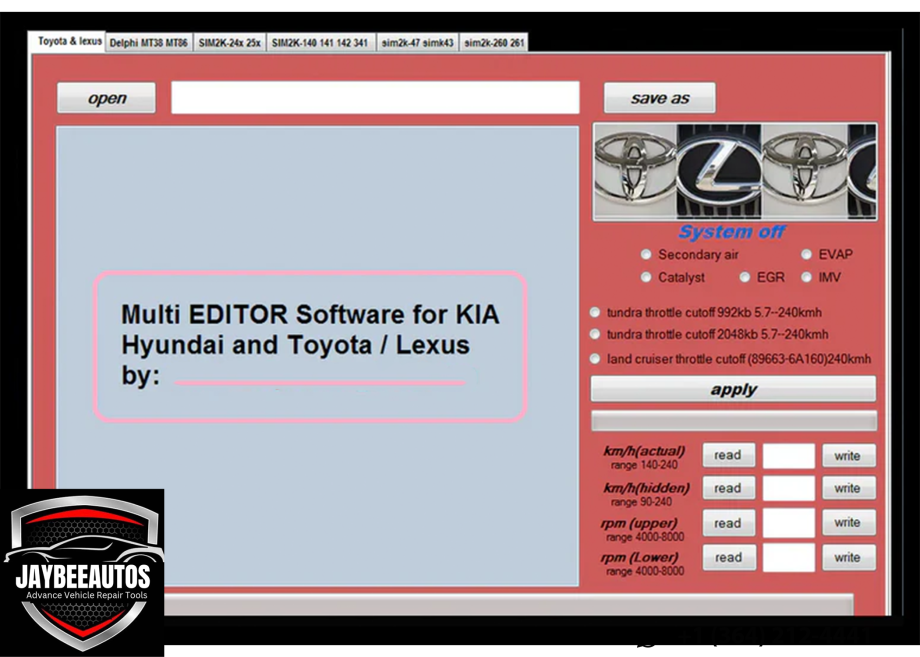Choose land cruiser throttle cutoff option
Image resolution: width=920 pixels, height=657 pixels.
click(595, 358)
